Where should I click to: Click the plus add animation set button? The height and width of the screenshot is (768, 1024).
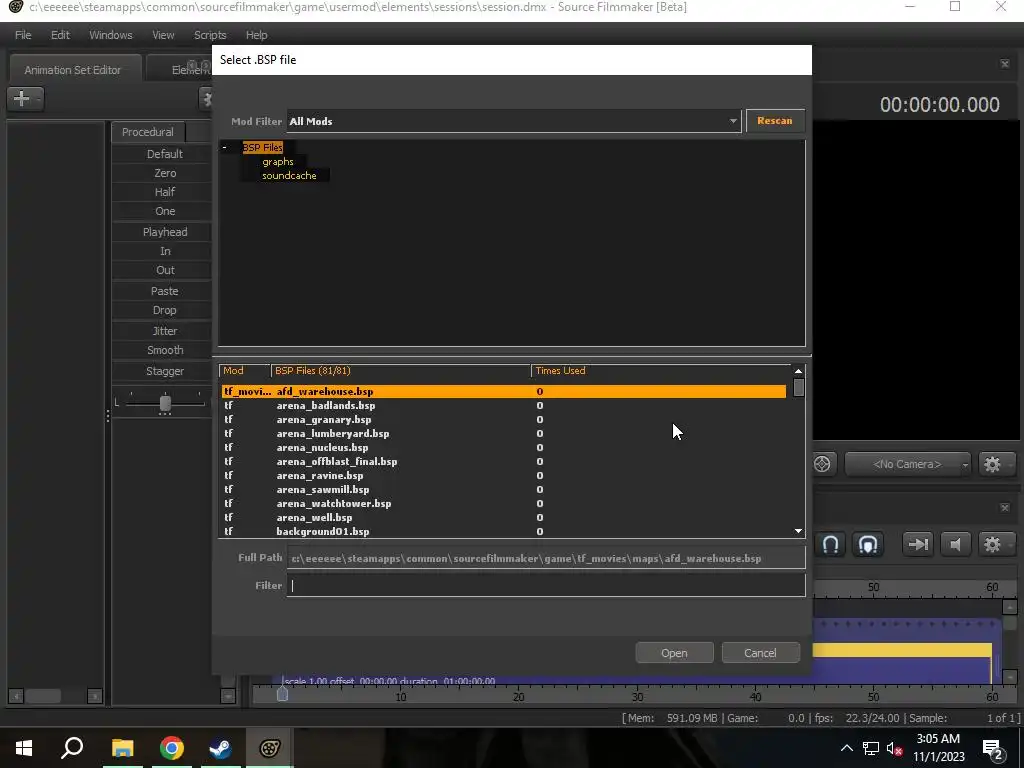click(25, 99)
